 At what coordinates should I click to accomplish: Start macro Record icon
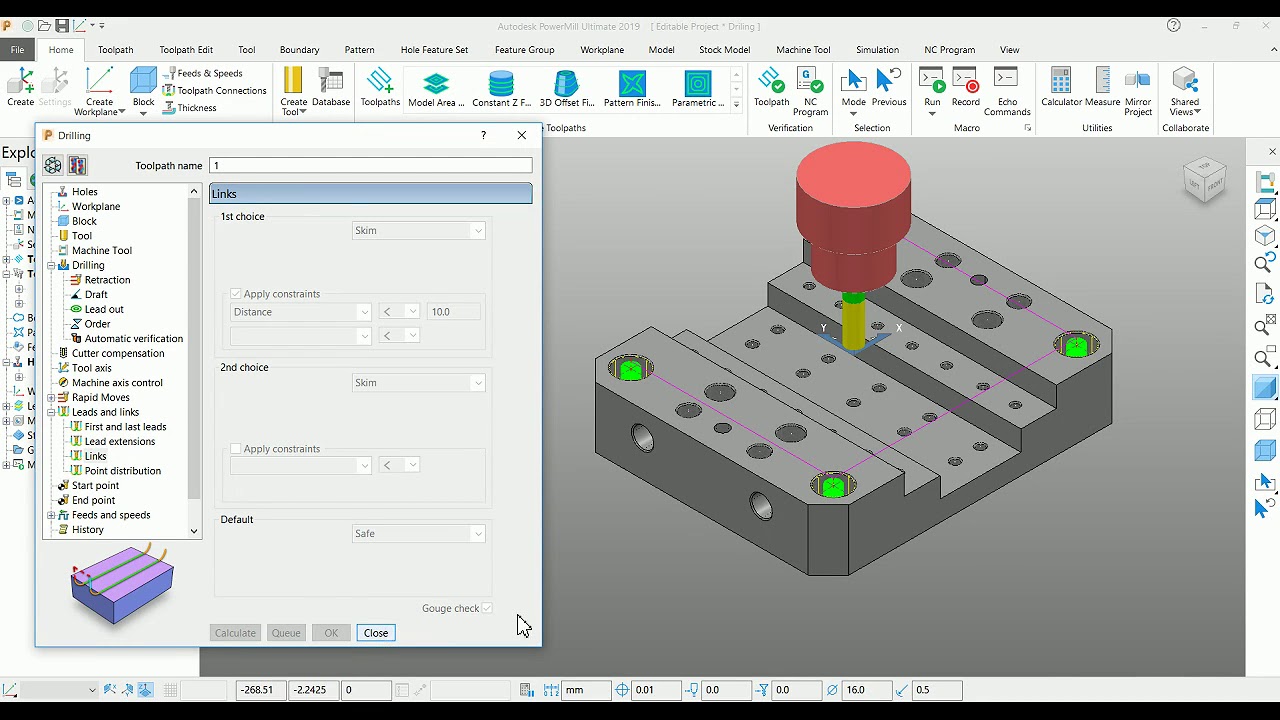pyautogui.click(x=966, y=87)
